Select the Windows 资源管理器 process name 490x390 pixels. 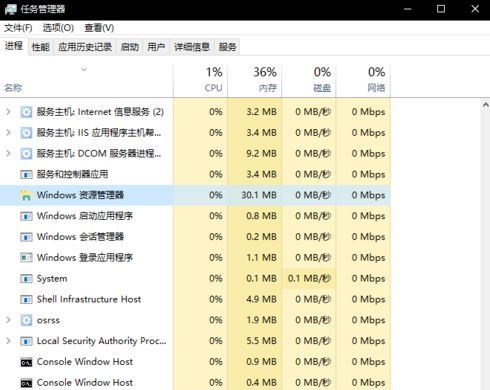(x=80, y=195)
